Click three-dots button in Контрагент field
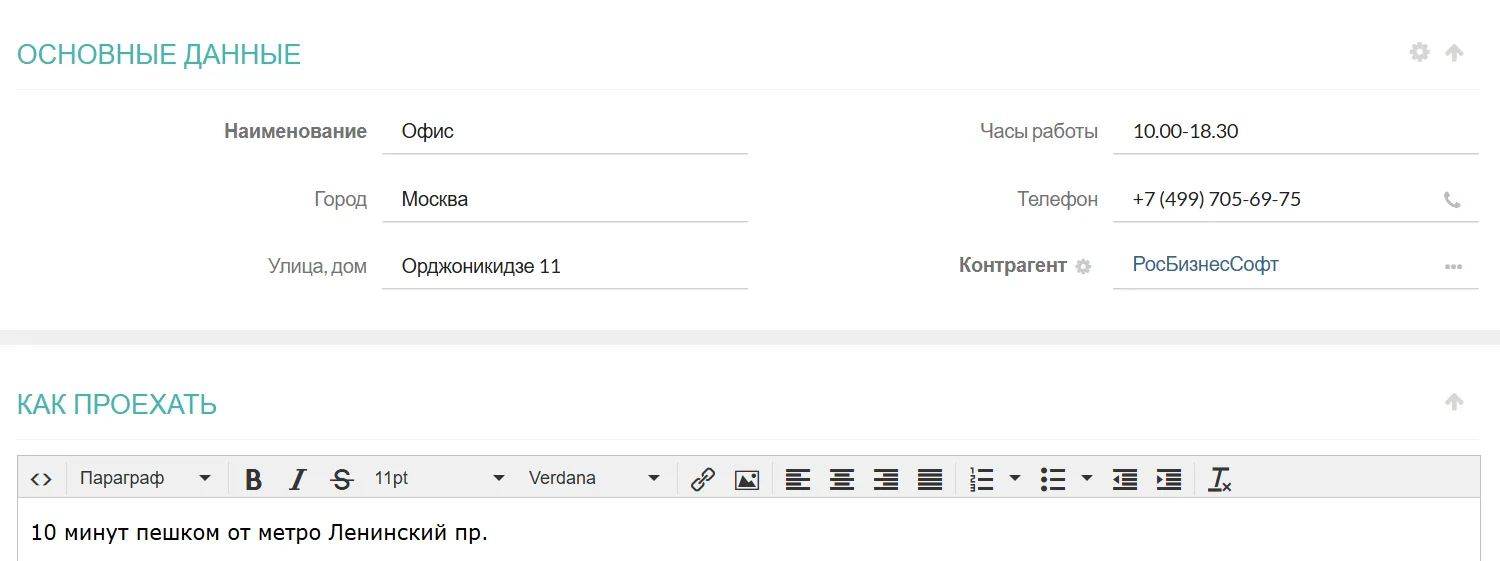1500x561 pixels. [x=1453, y=267]
